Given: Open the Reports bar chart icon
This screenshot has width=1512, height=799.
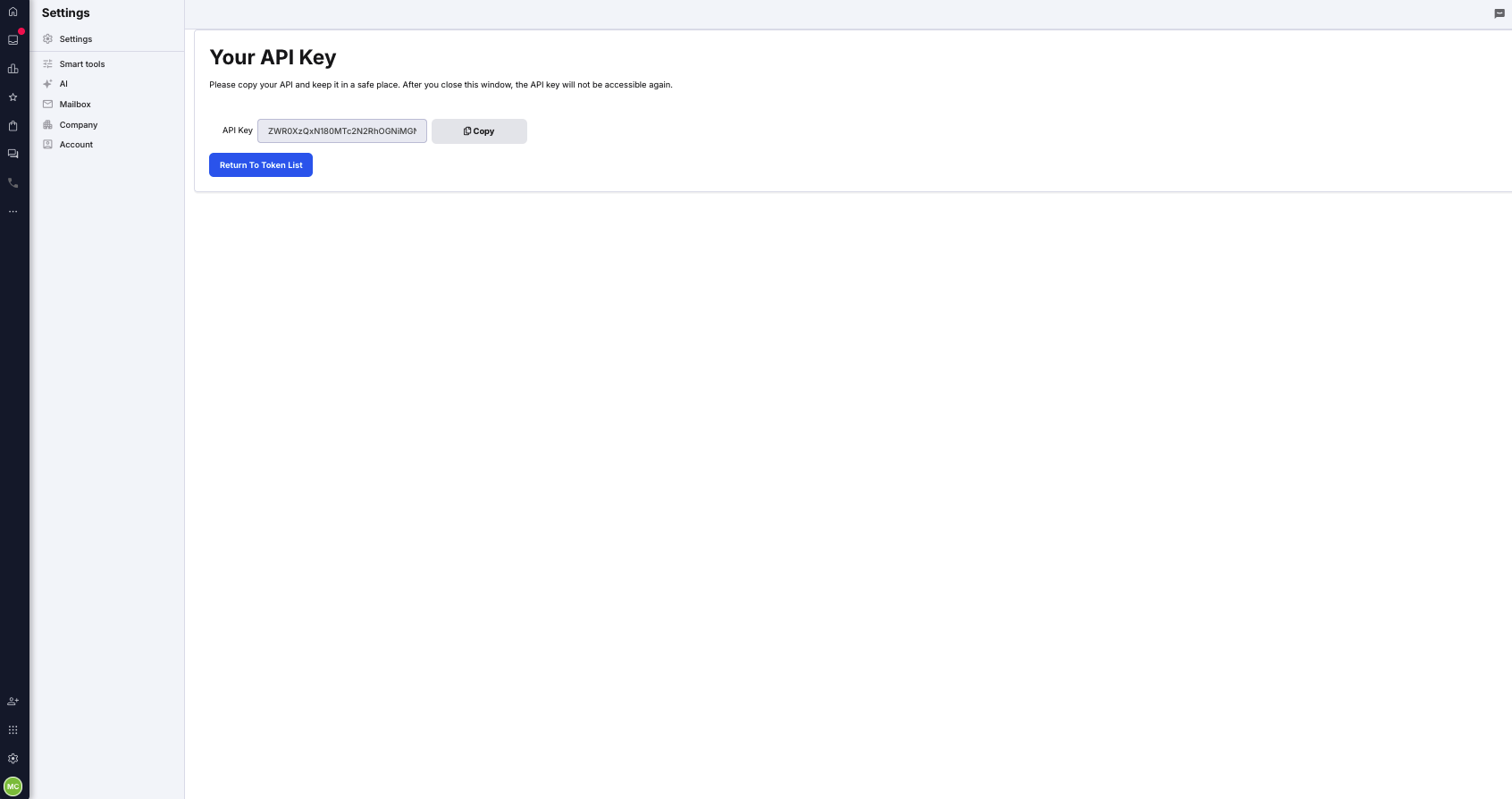Looking at the screenshot, I should click(13, 69).
